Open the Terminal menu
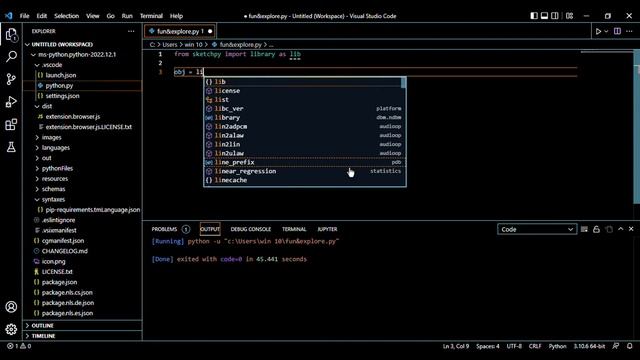Screen dimensions: 640x360 [151, 16]
